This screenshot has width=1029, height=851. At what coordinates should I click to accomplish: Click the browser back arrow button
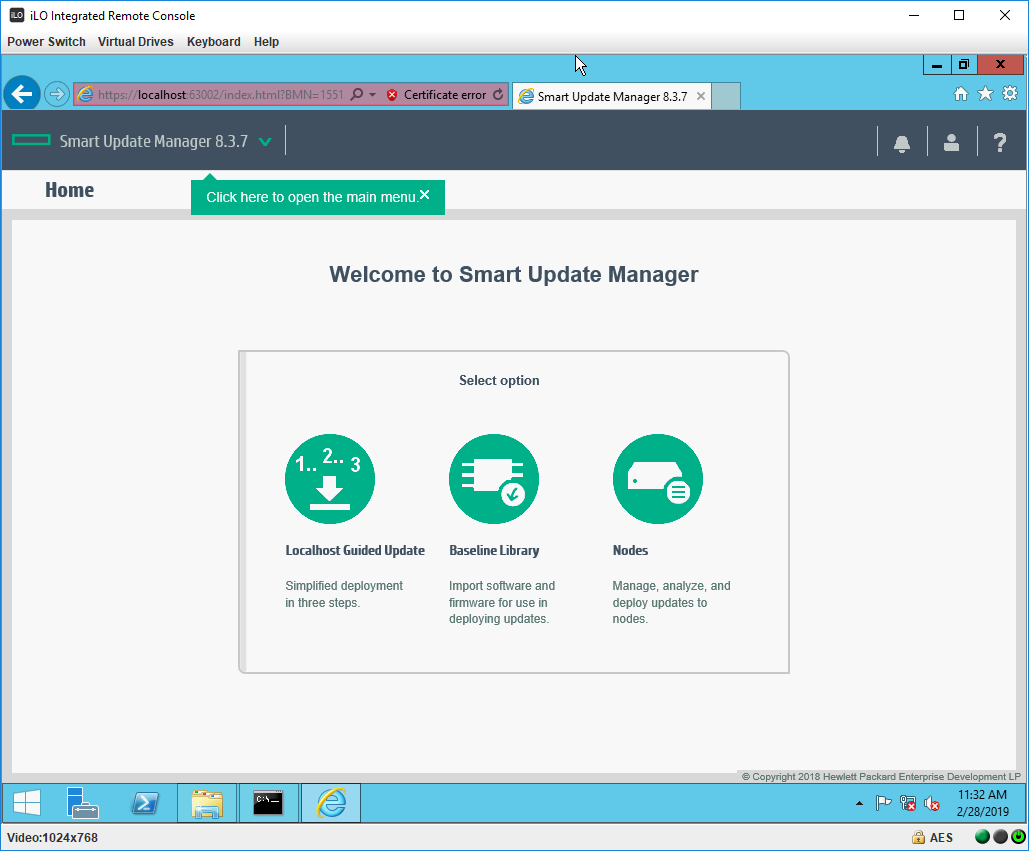pos(22,94)
